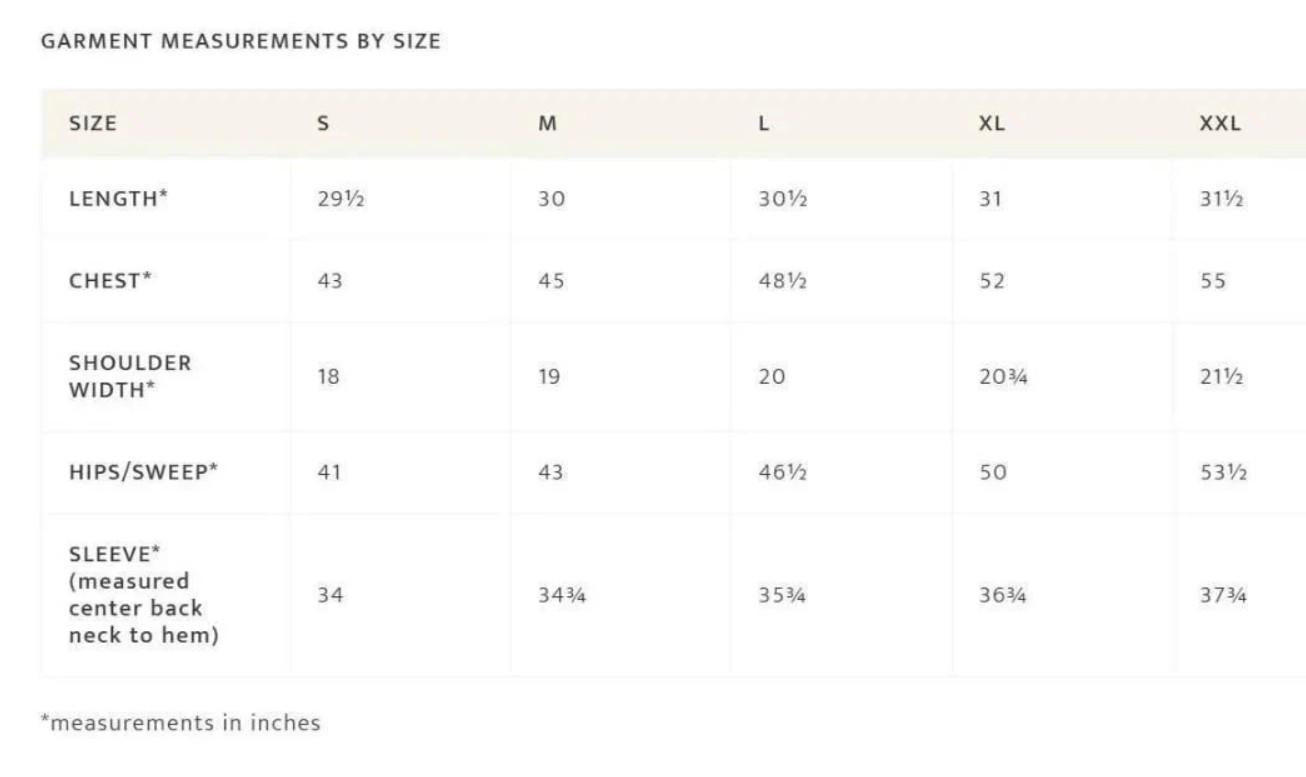
Task: Click the HIPS/SWEEP row label
Action: click(x=143, y=472)
